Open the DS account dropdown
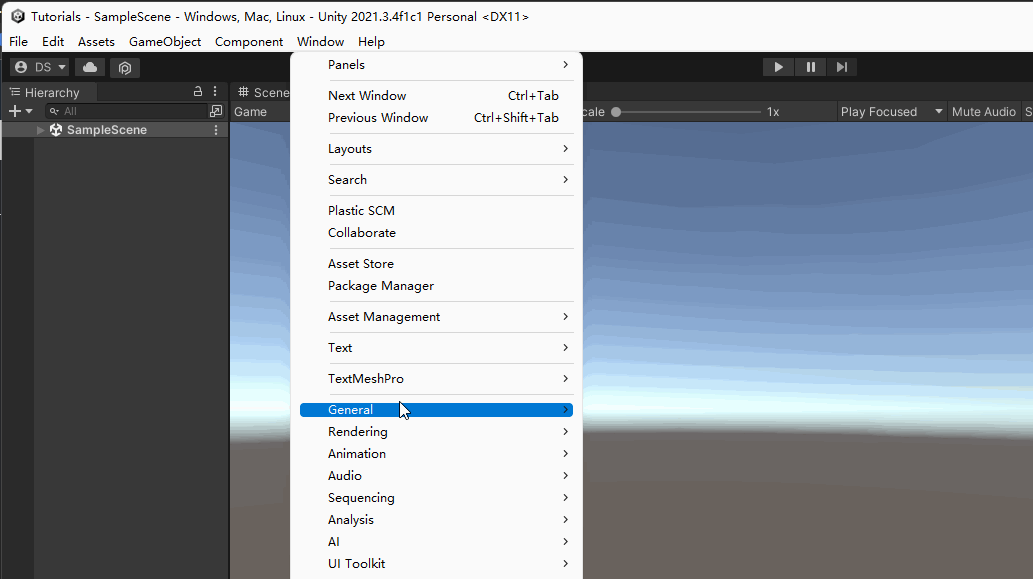 [x=40, y=67]
